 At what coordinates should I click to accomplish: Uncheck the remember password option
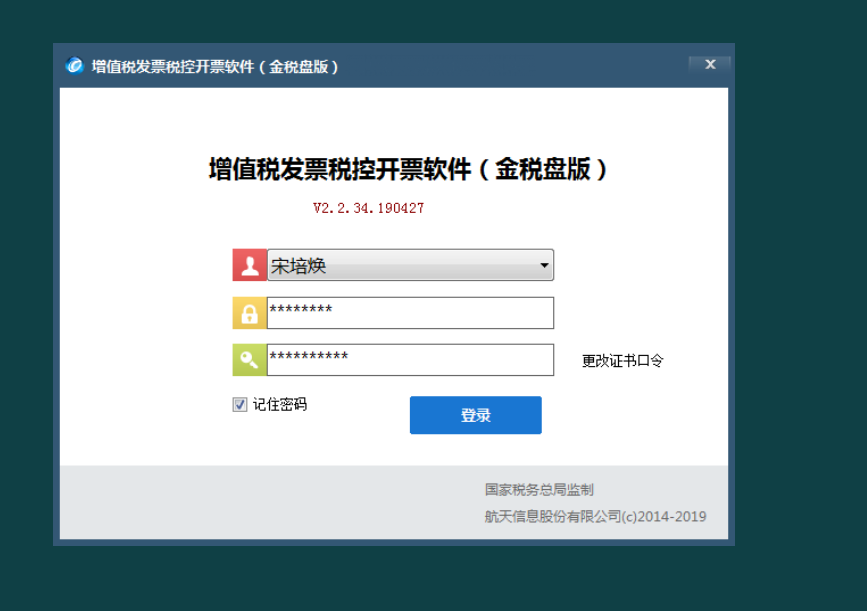coord(239,404)
